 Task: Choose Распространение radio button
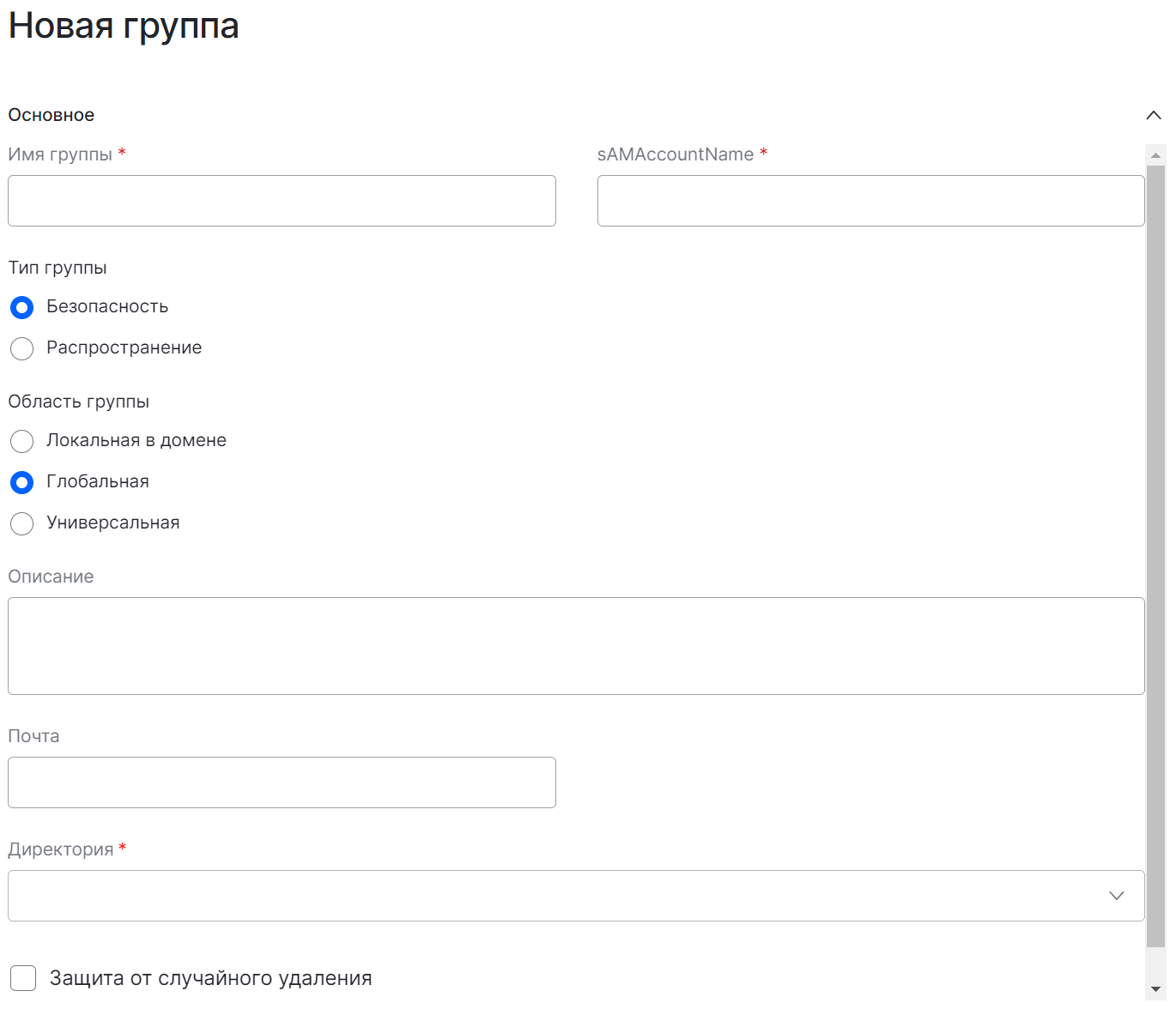pos(22,348)
